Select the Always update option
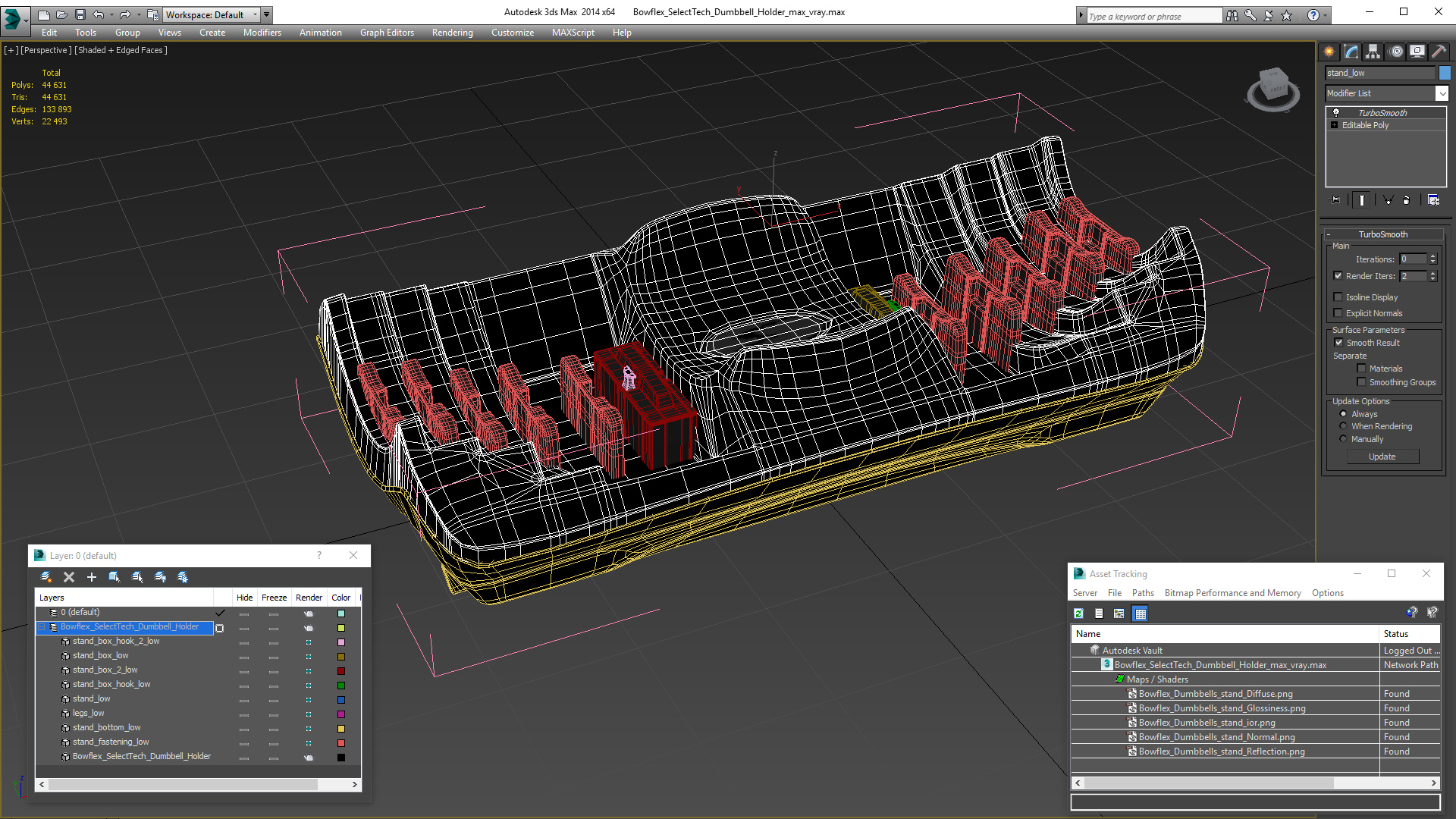The height and width of the screenshot is (819, 1456). point(1344,414)
